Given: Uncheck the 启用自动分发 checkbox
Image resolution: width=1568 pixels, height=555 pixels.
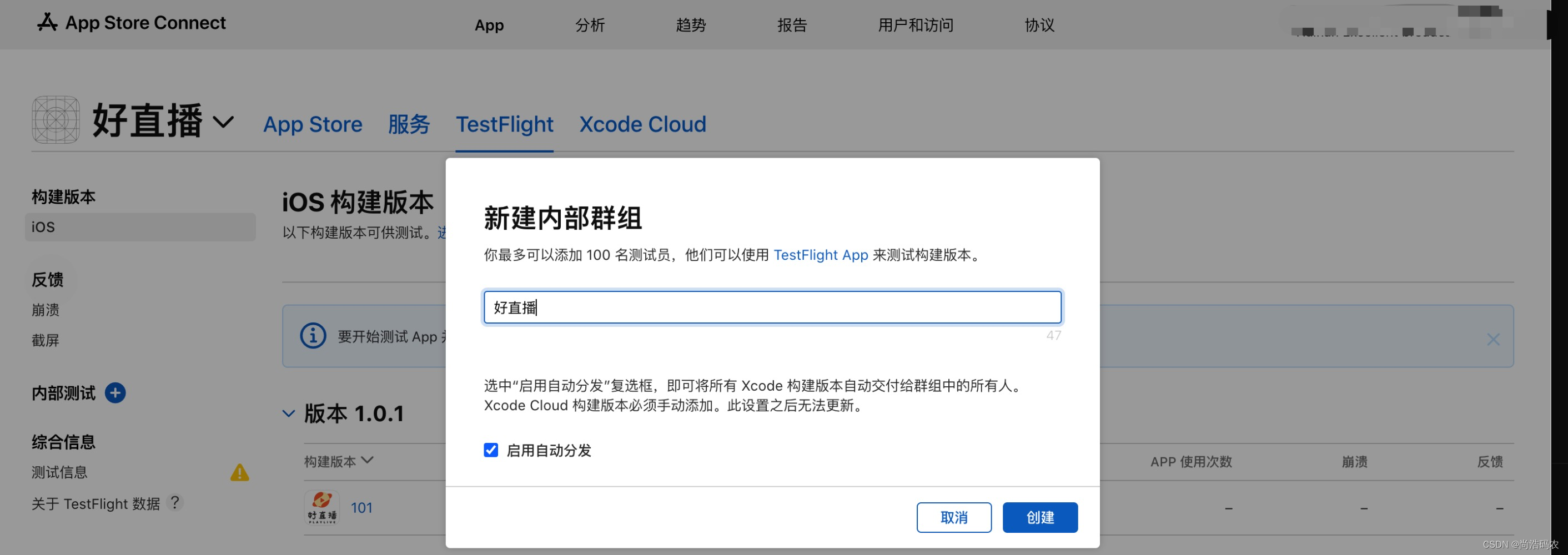Looking at the screenshot, I should click(491, 450).
